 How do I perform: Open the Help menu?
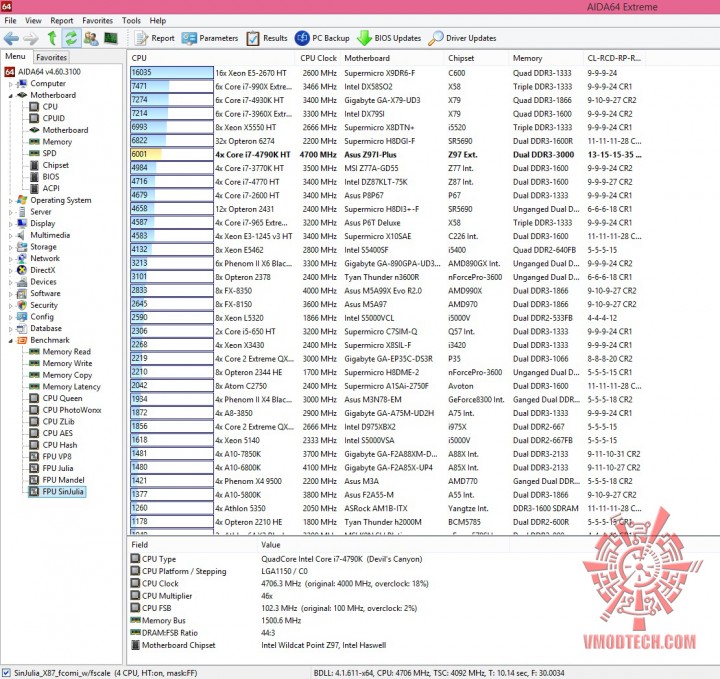point(158,21)
